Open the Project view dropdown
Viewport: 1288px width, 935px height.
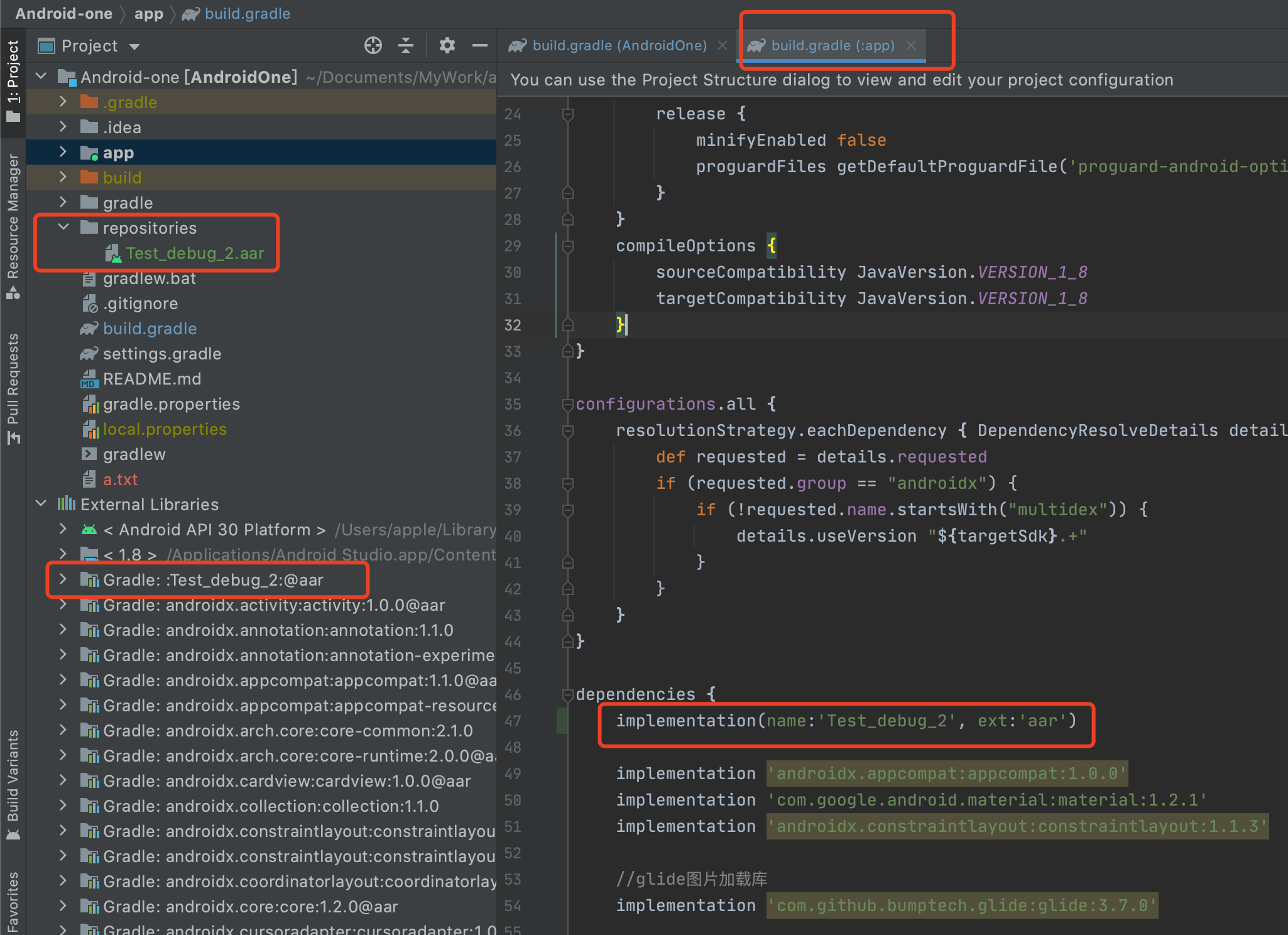[x=134, y=46]
